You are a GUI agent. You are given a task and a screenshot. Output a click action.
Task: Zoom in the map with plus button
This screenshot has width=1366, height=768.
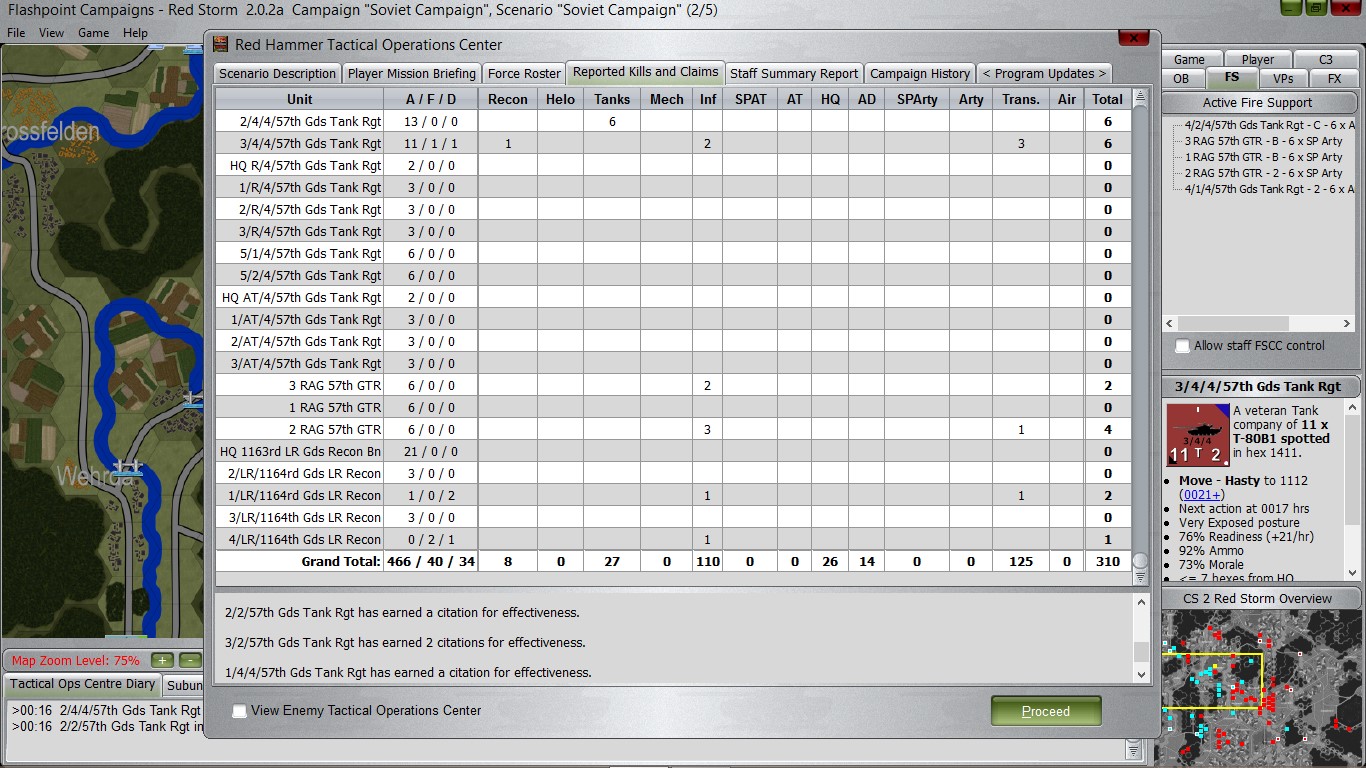pyautogui.click(x=162, y=660)
